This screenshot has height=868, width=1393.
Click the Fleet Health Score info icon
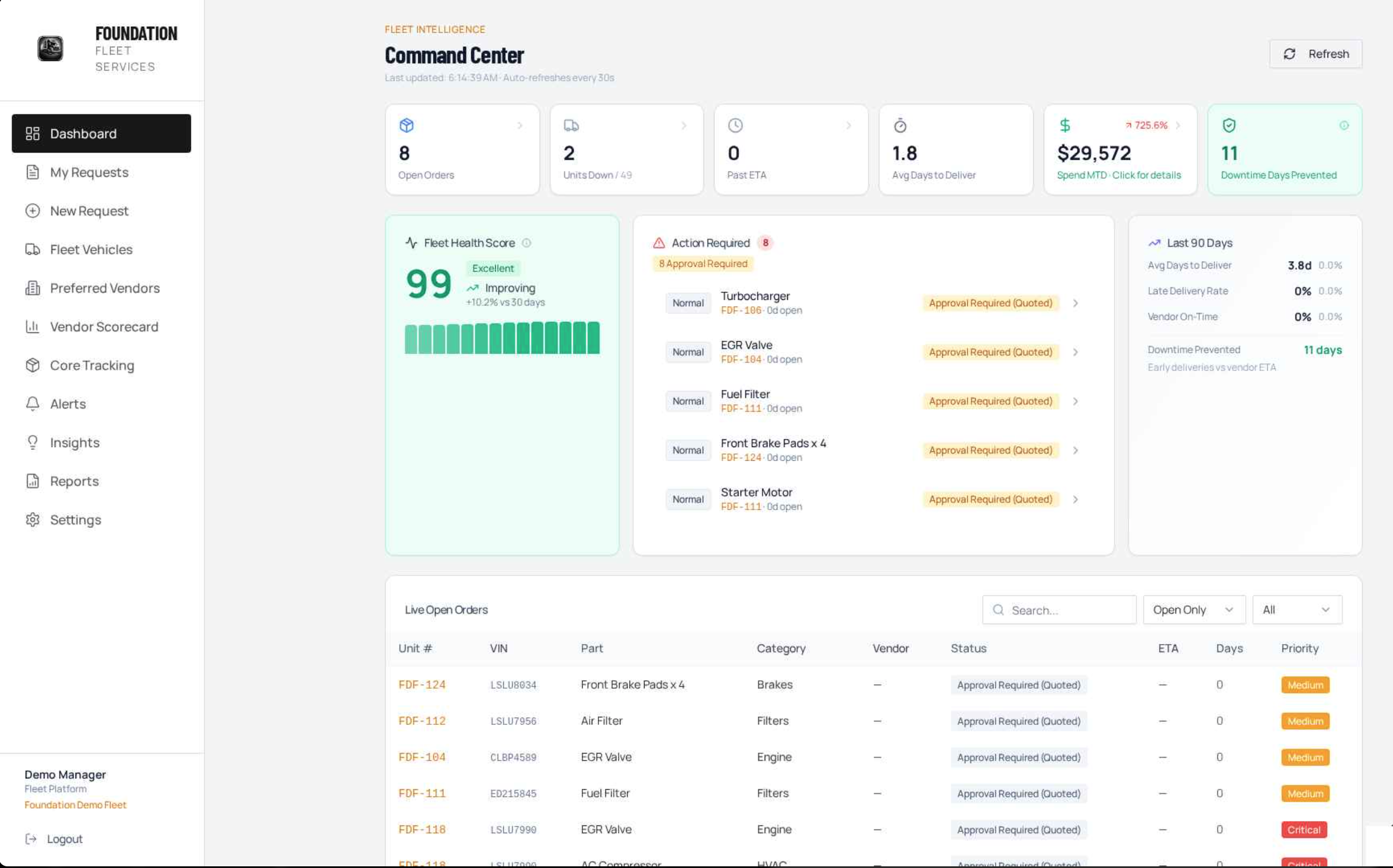(526, 243)
